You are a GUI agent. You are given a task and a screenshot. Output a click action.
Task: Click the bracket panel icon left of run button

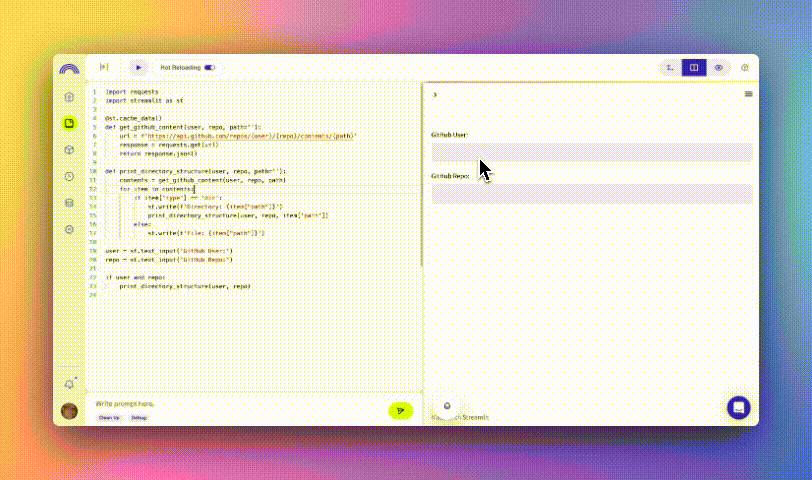[104, 67]
